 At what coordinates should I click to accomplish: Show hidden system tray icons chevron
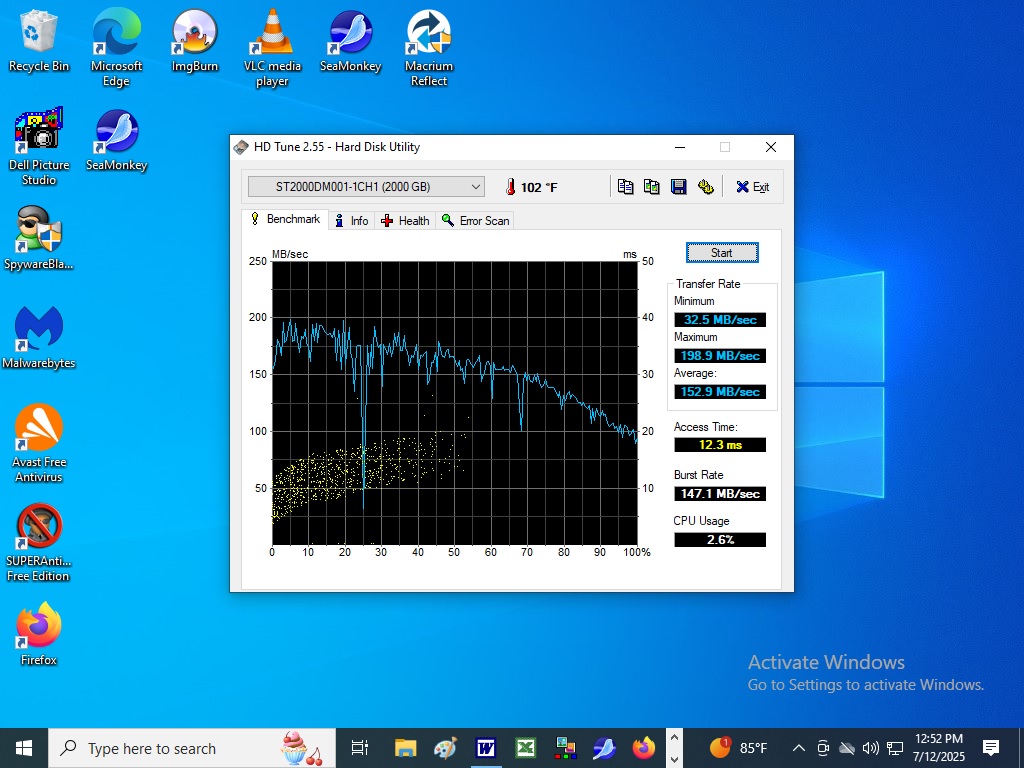coord(798,748)
